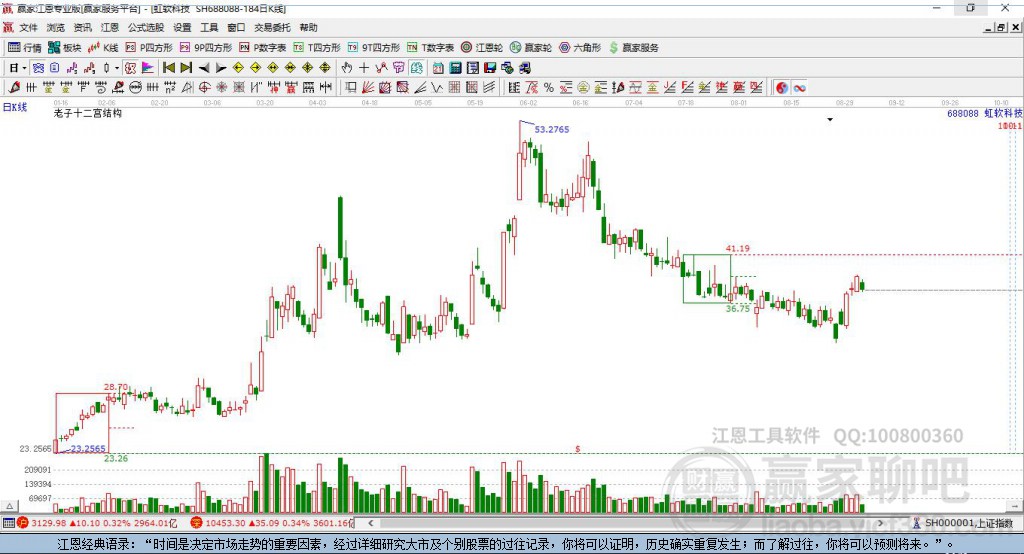Image resolution: width=1024 pixels, height=554 pixels.
Task: Click the Shanghai index 3129.98 status entry
Action: coord(97,523)
